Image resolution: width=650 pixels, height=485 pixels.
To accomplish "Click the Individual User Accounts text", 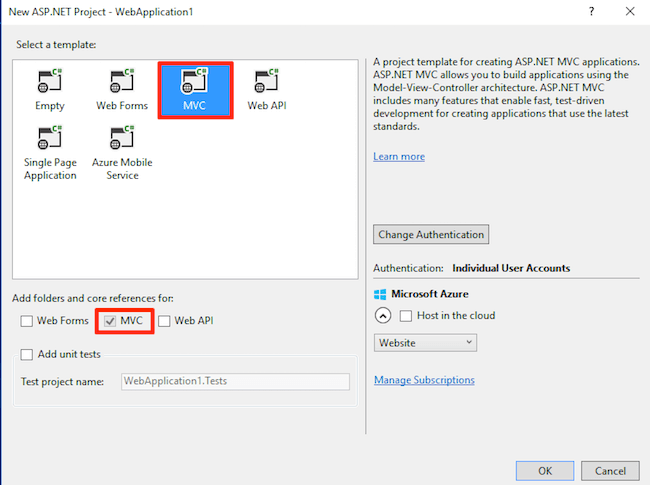I will point(511,268).
